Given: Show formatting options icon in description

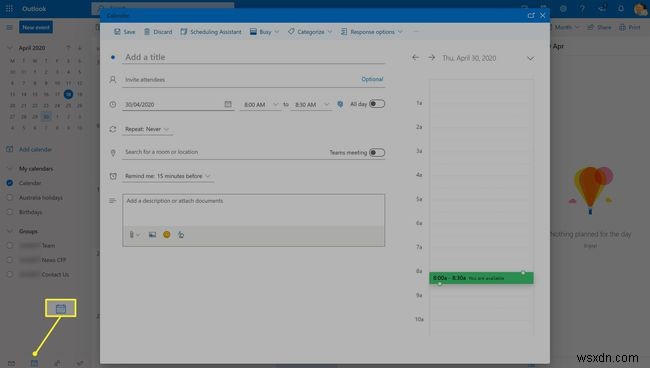Looking at the screenshot, I should tap(181, 235).
